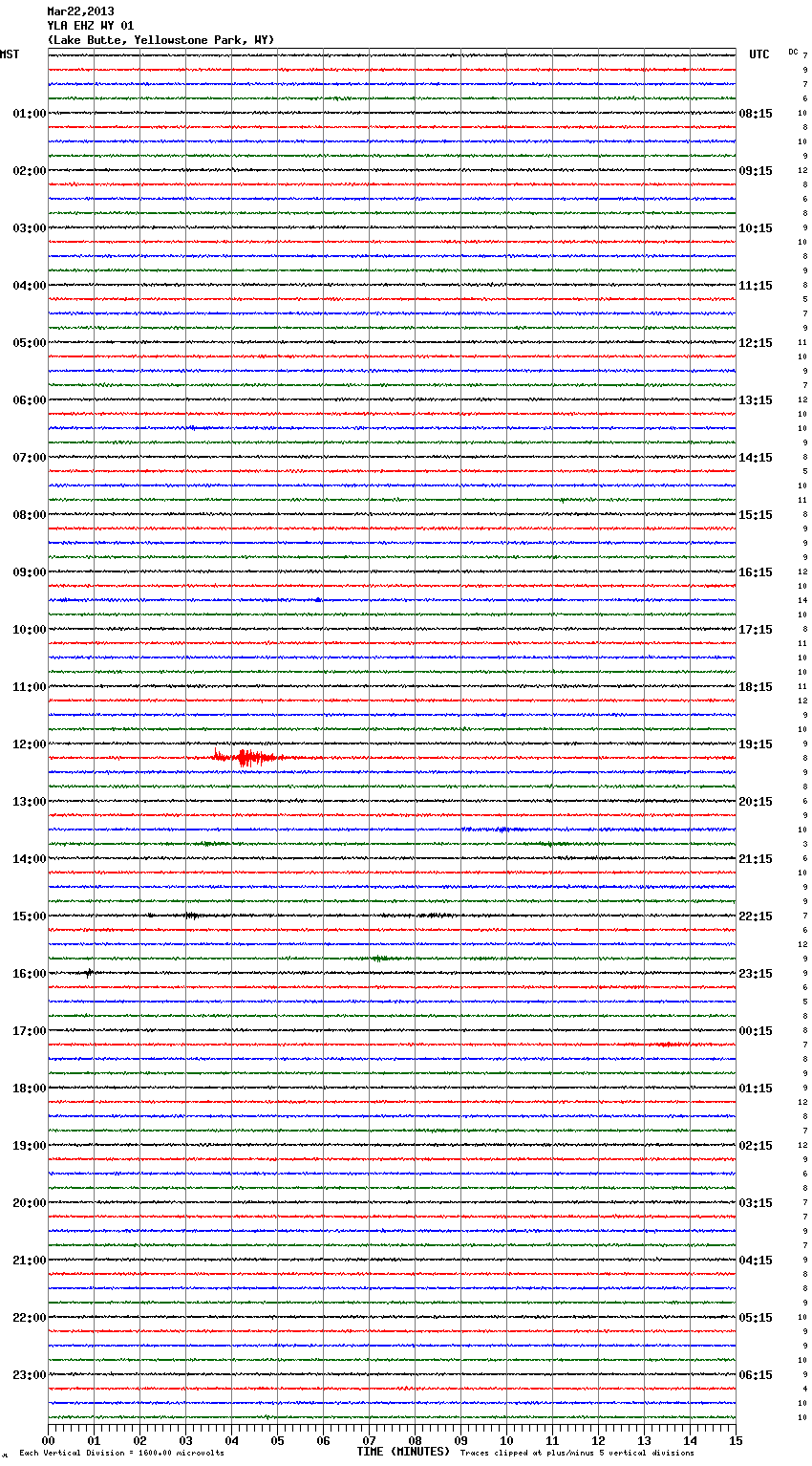Click the 13:15 UTC label
The height and width of the screenshot is (1466, 812).
756,400
